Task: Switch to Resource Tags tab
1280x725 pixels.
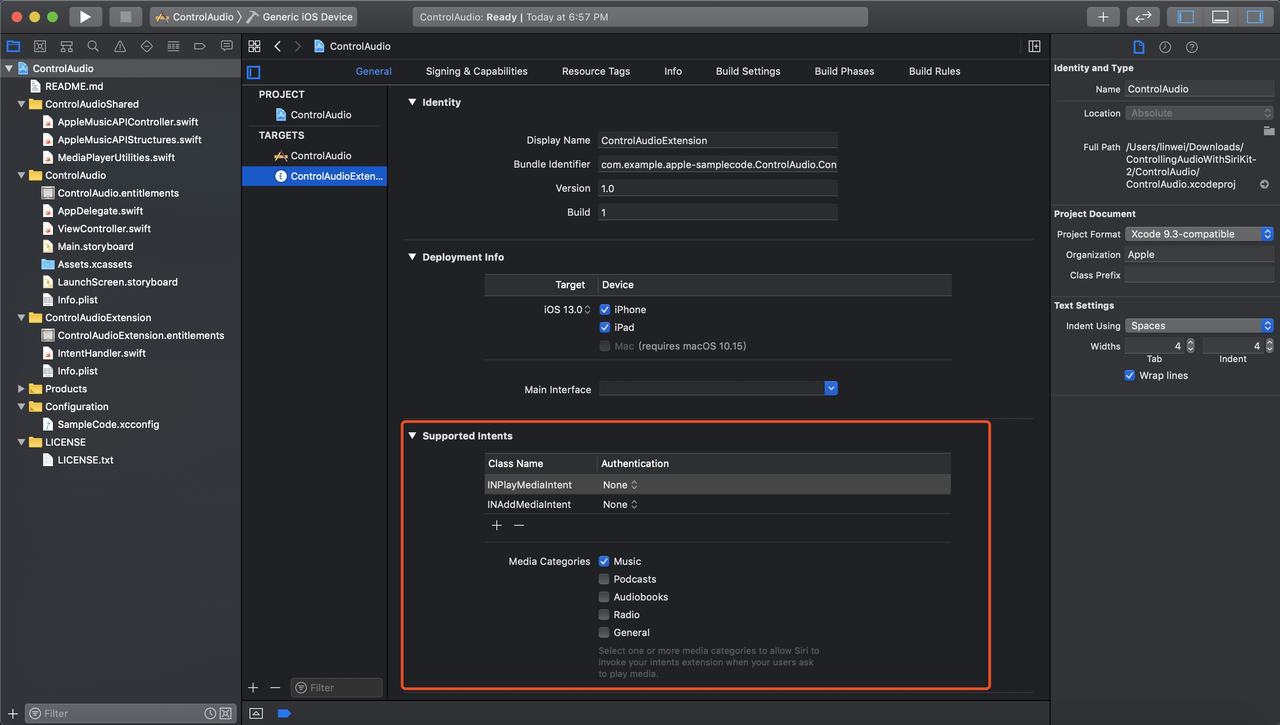Action: (x=596, y=72)
